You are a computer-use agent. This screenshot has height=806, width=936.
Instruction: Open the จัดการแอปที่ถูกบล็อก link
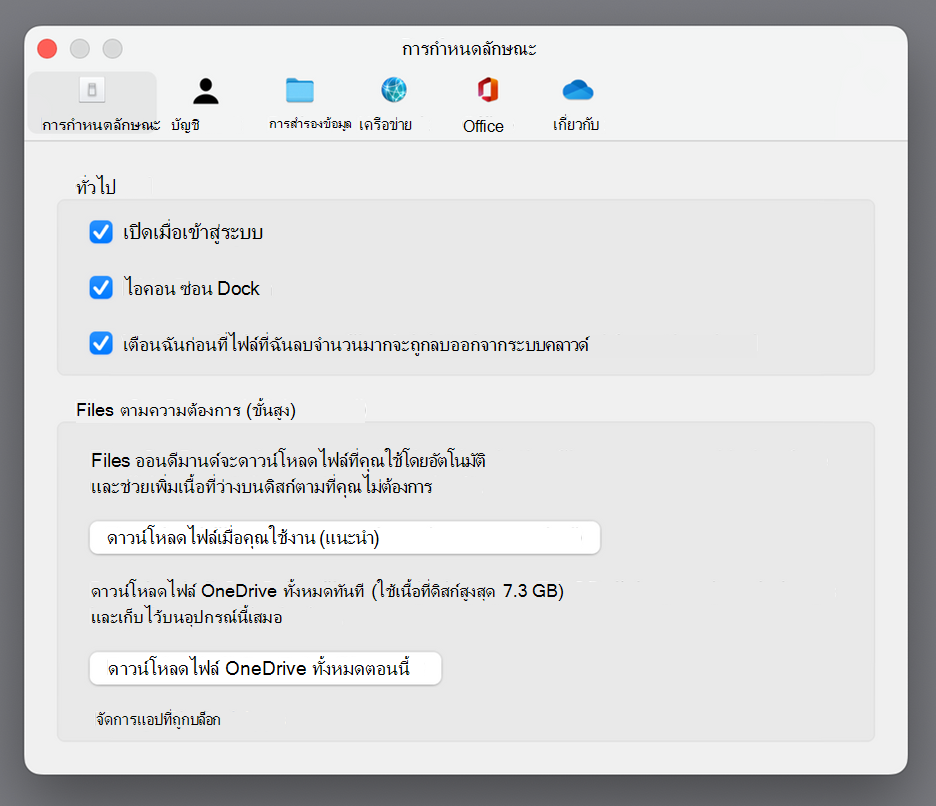[x=158, y=719]
